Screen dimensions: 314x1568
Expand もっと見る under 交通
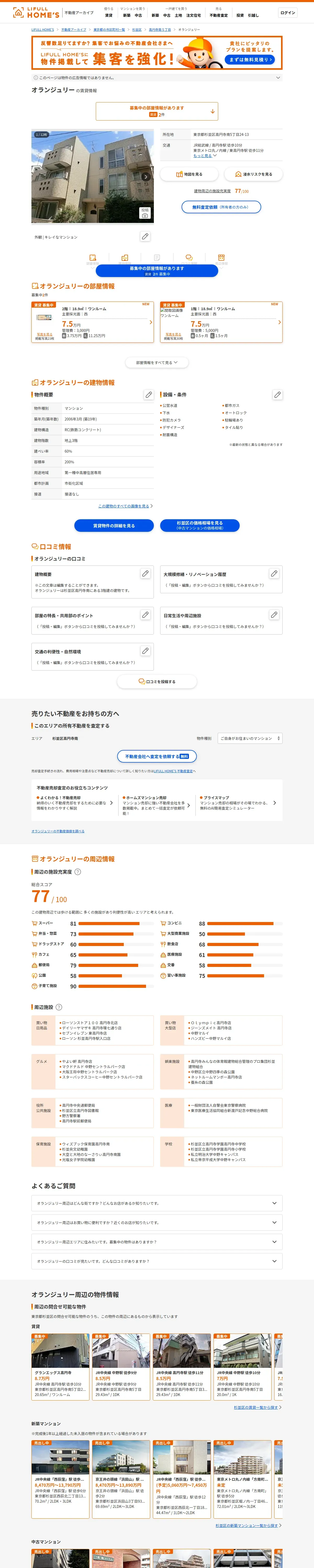[x=205, y=156]
